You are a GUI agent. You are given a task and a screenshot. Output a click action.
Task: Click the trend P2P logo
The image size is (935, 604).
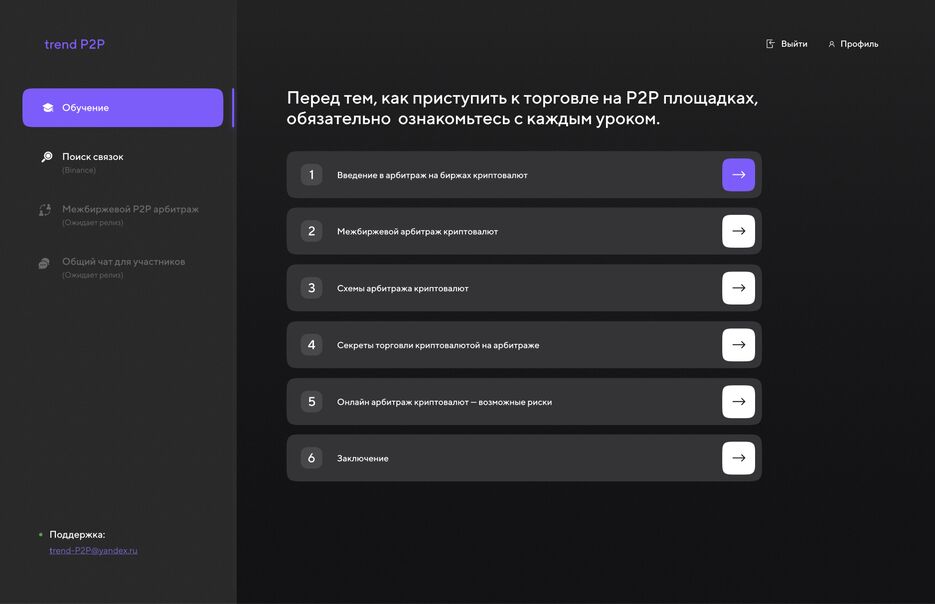(x=75, y=44)
